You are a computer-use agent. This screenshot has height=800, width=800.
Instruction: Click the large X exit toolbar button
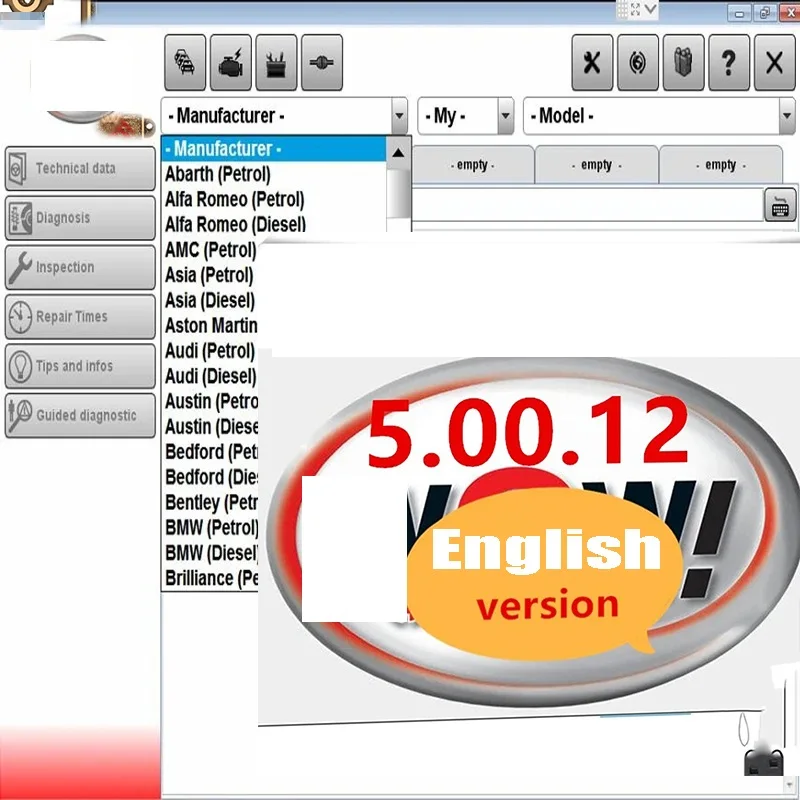pos(774,63)
